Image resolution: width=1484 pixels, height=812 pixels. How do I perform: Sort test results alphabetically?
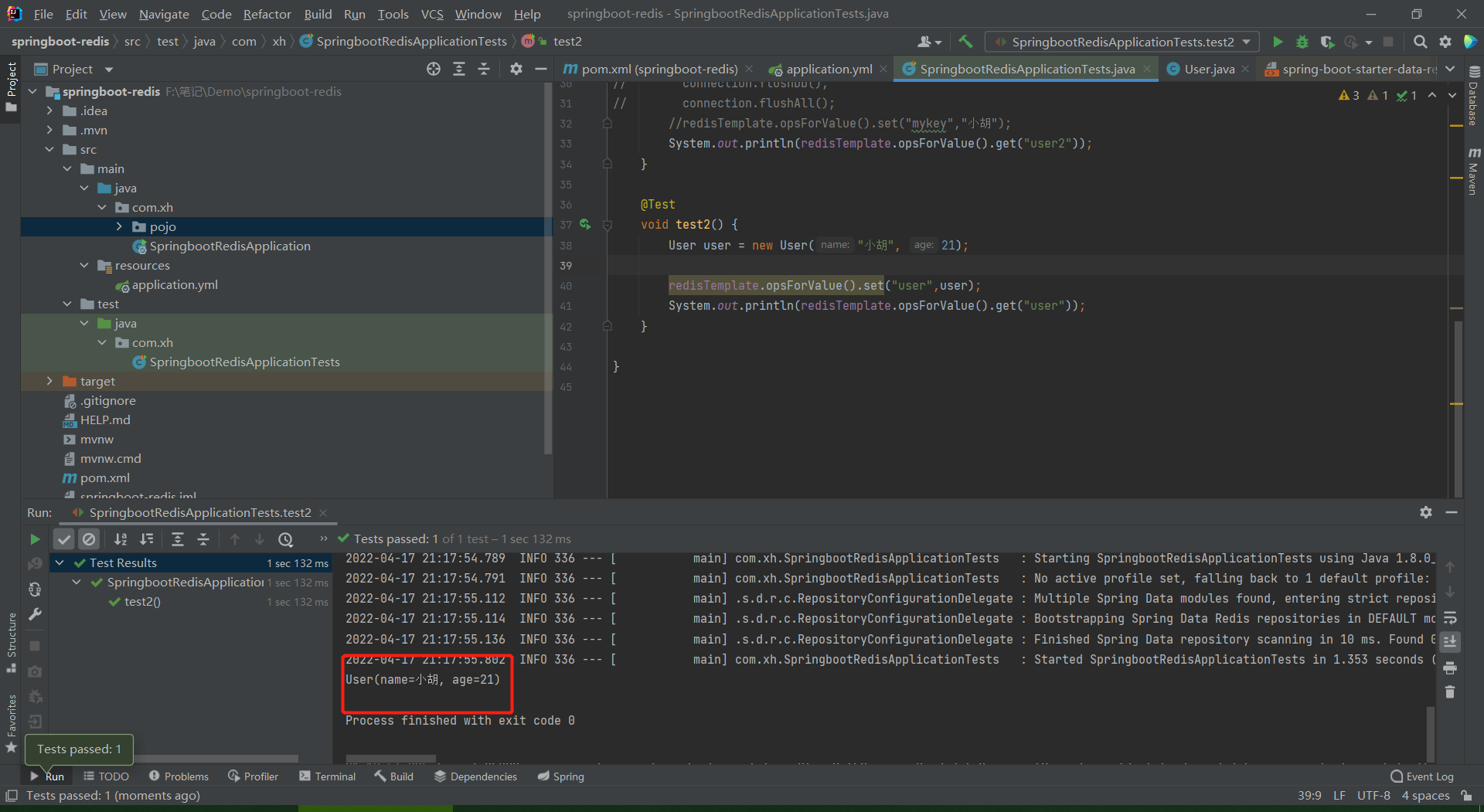tap(121, 539)
